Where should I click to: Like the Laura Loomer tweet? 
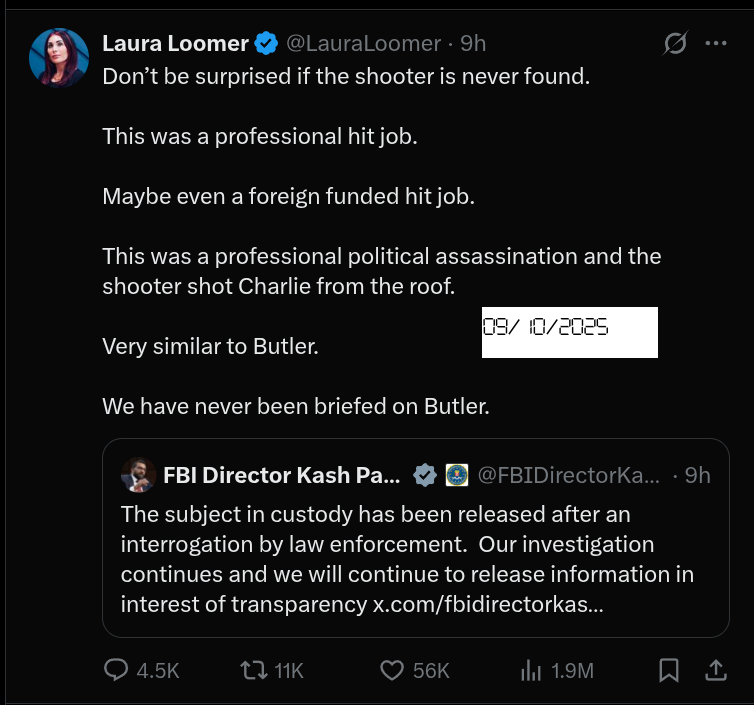(x=394, y=670)
